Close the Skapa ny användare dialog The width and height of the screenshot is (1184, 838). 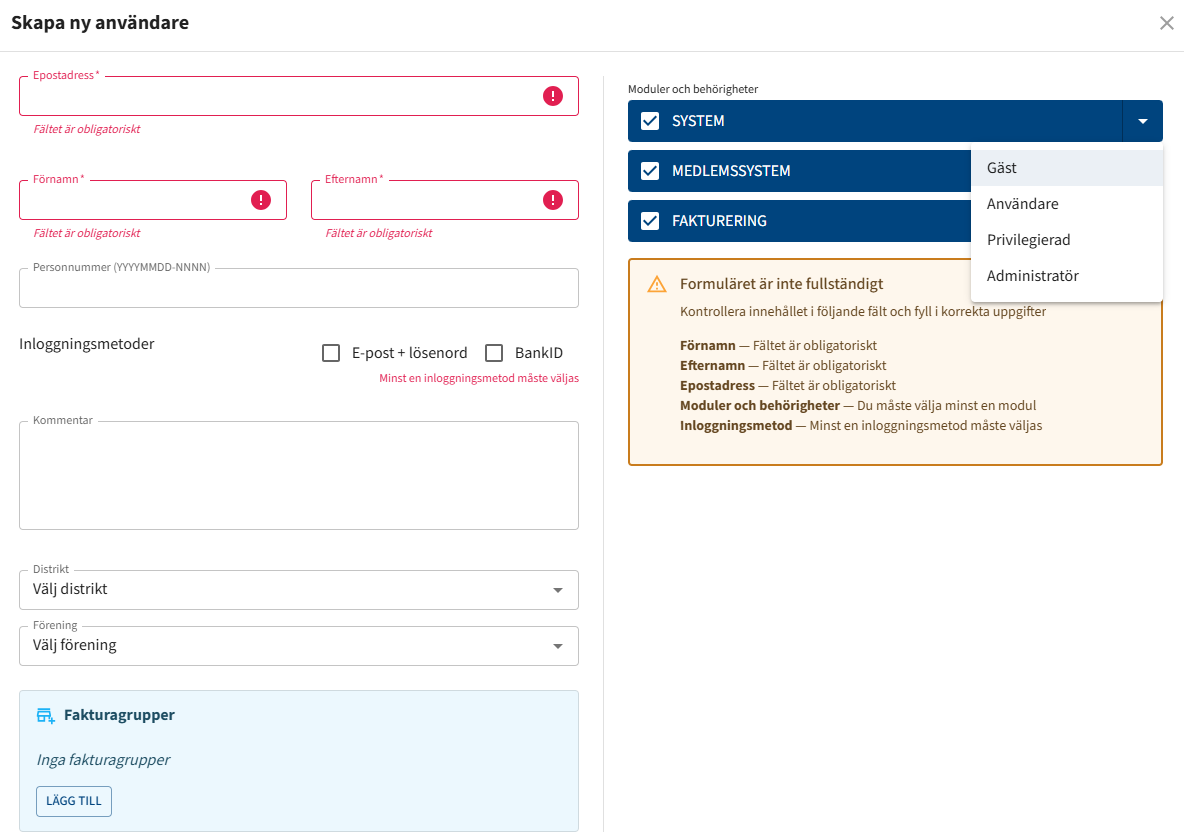1167,23
